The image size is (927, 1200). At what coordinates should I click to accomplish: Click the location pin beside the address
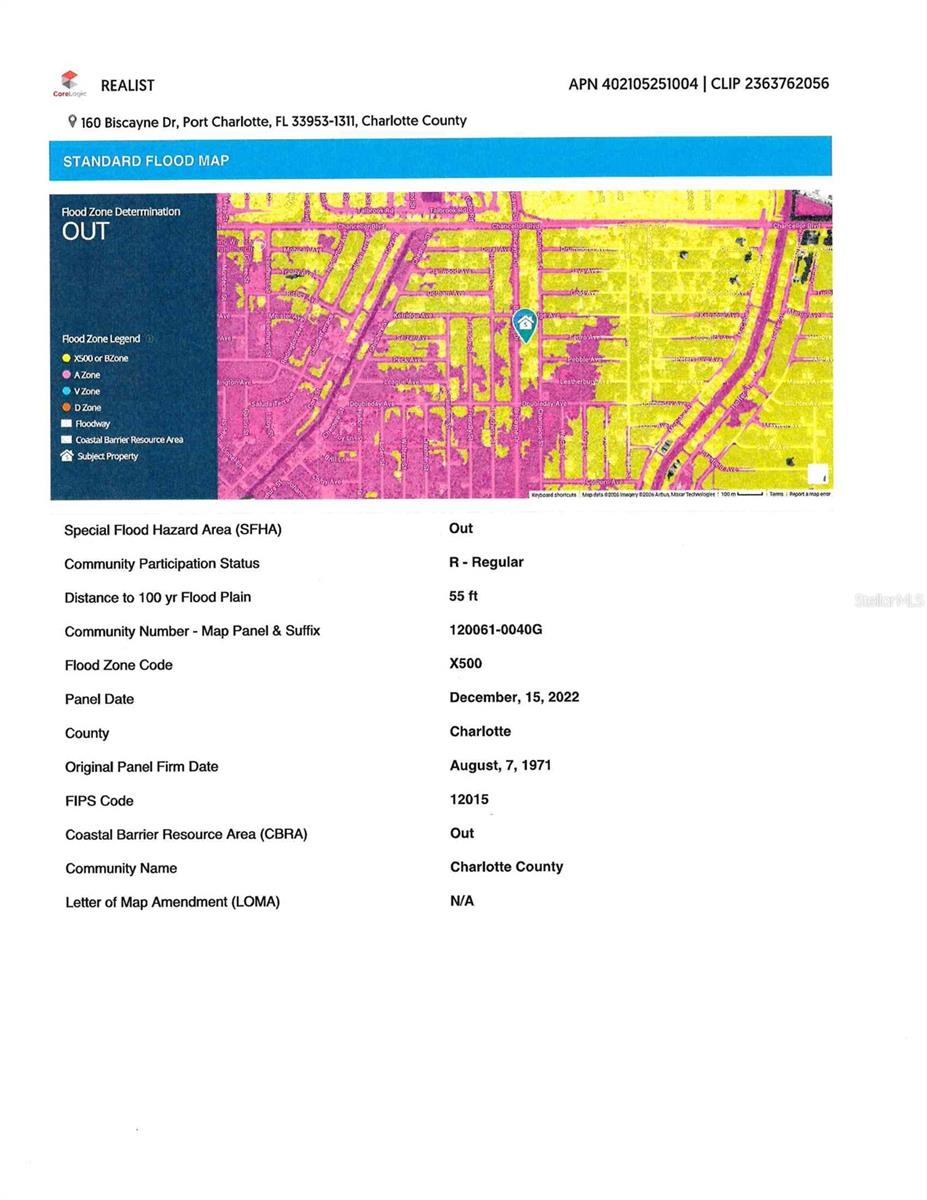[x=72, y=121]
